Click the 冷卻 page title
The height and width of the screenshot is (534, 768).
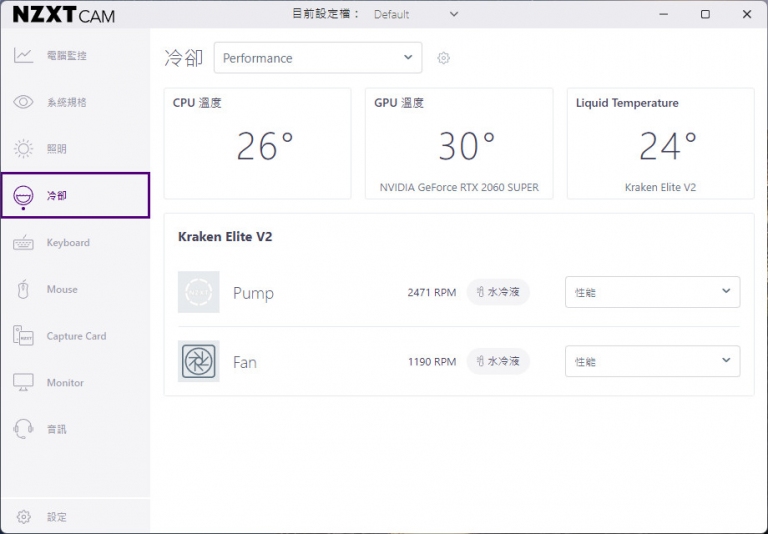184,58
